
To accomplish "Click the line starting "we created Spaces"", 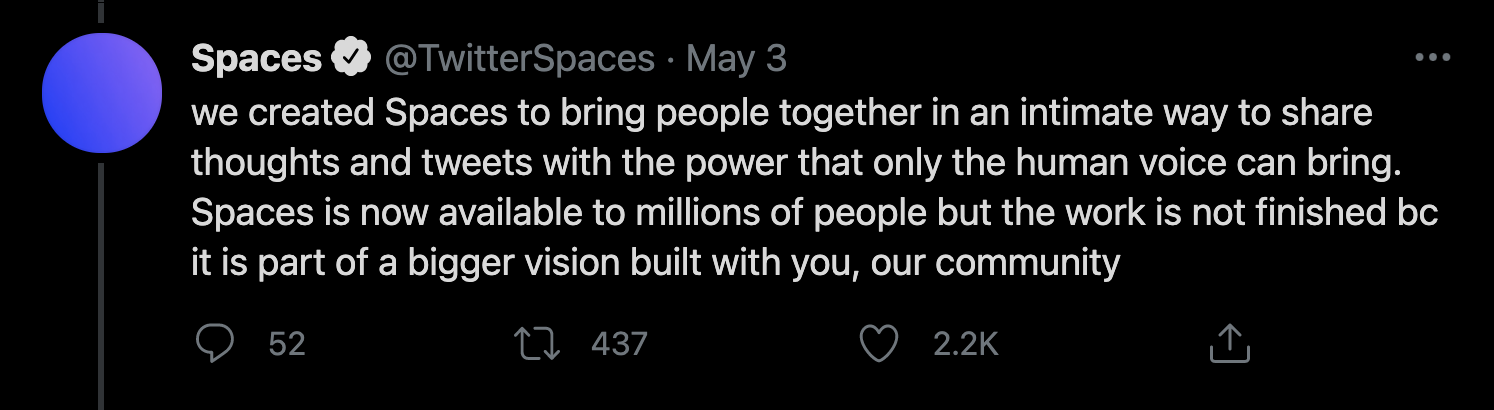I will (781, 114).
